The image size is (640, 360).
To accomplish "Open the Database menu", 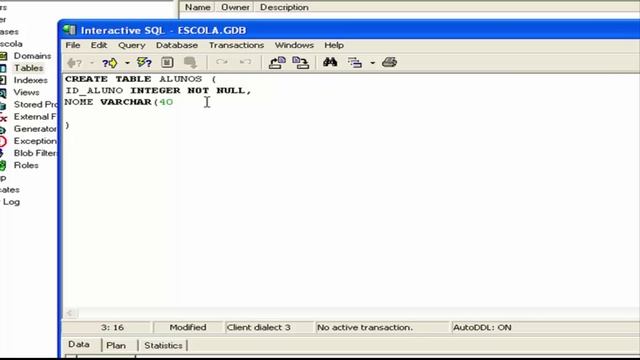I will (x=177, y=45).
